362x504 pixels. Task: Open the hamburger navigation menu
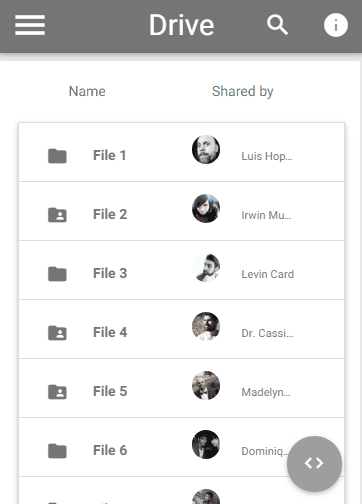click(x=30, y=25)
